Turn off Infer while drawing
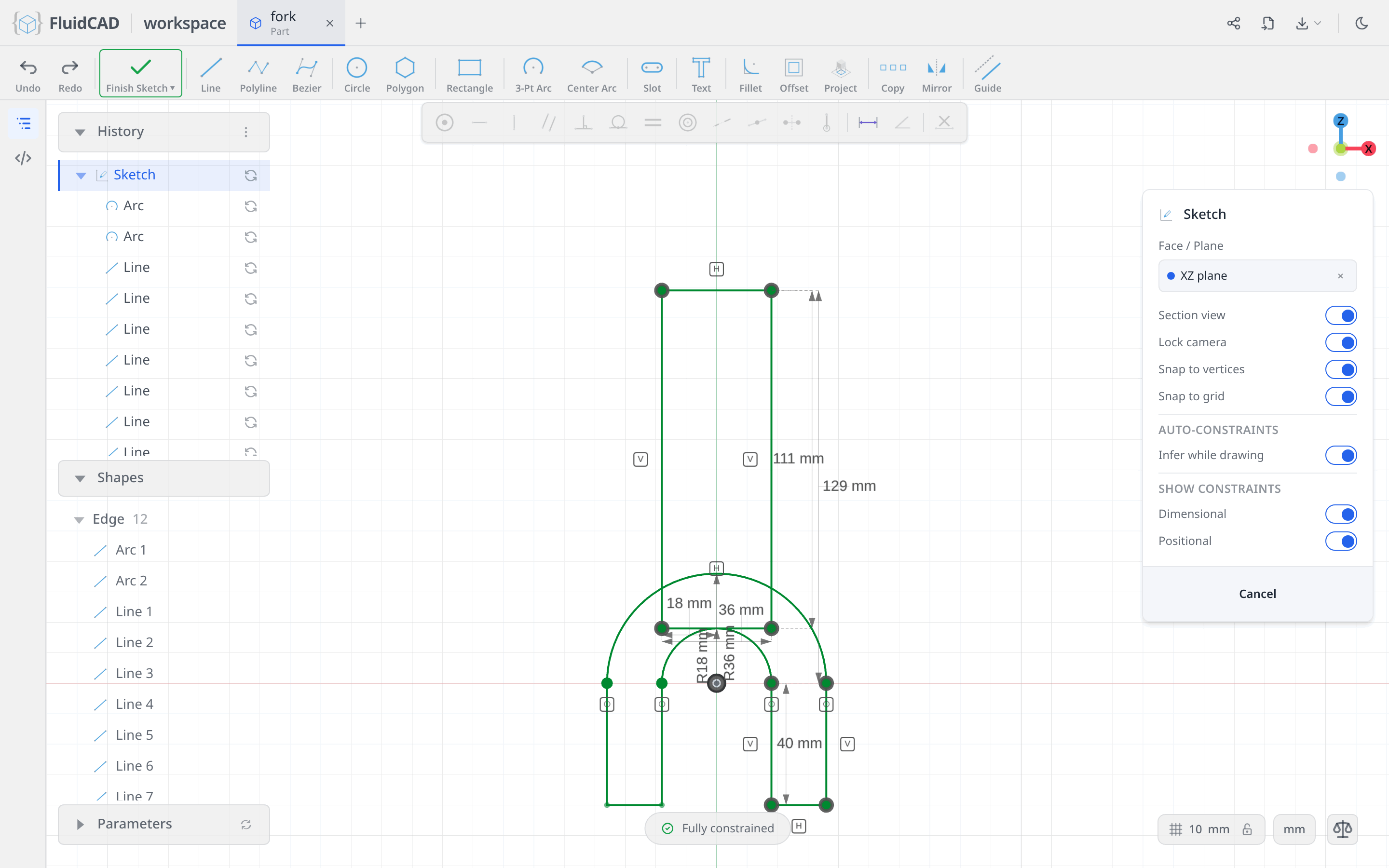The width and height of the screenshot is (1389, 868). click(x=1341, y=455)
